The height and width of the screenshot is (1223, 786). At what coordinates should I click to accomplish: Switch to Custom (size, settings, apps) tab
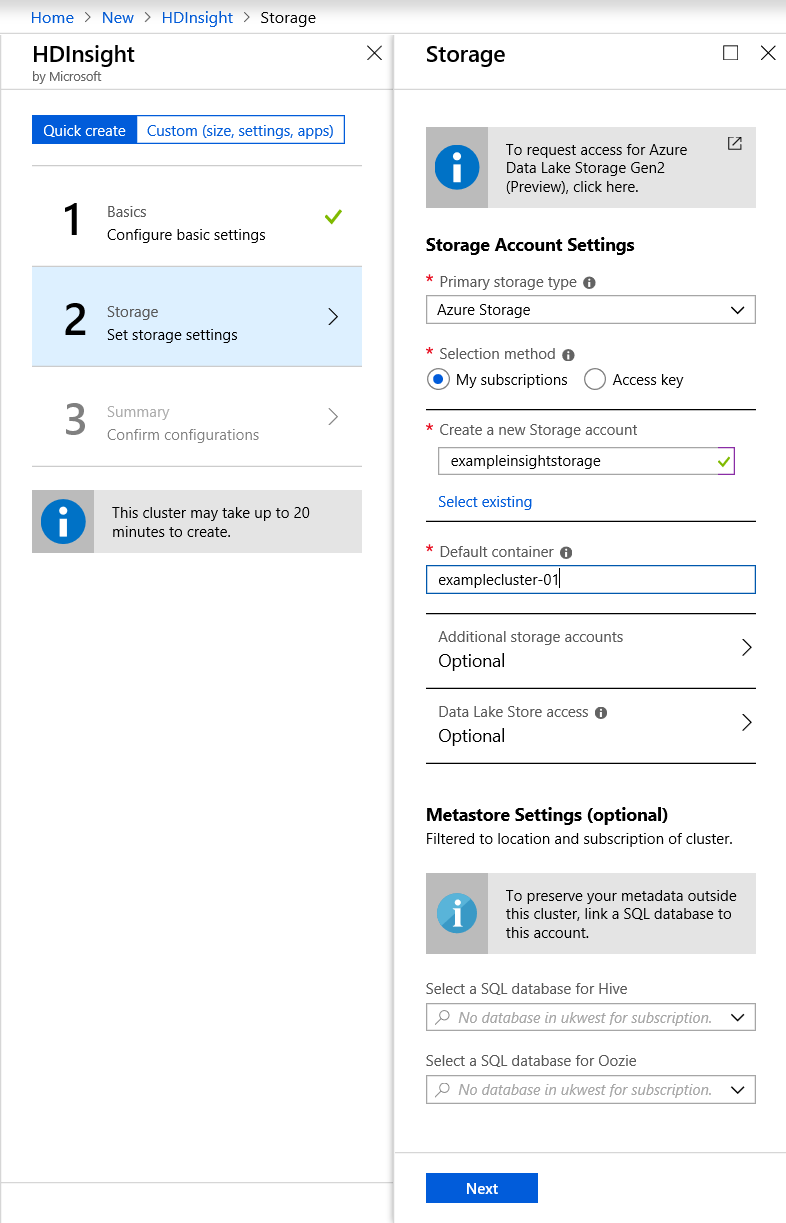(240, 131)
